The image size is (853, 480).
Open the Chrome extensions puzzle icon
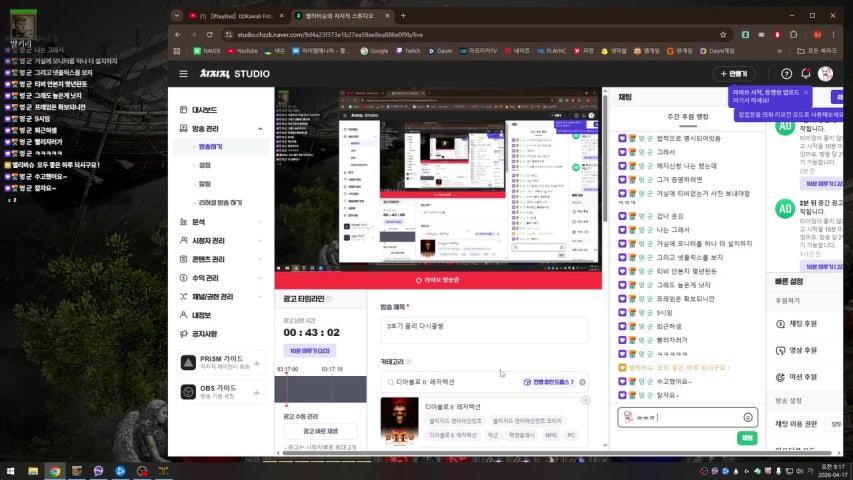coord(794,34)
